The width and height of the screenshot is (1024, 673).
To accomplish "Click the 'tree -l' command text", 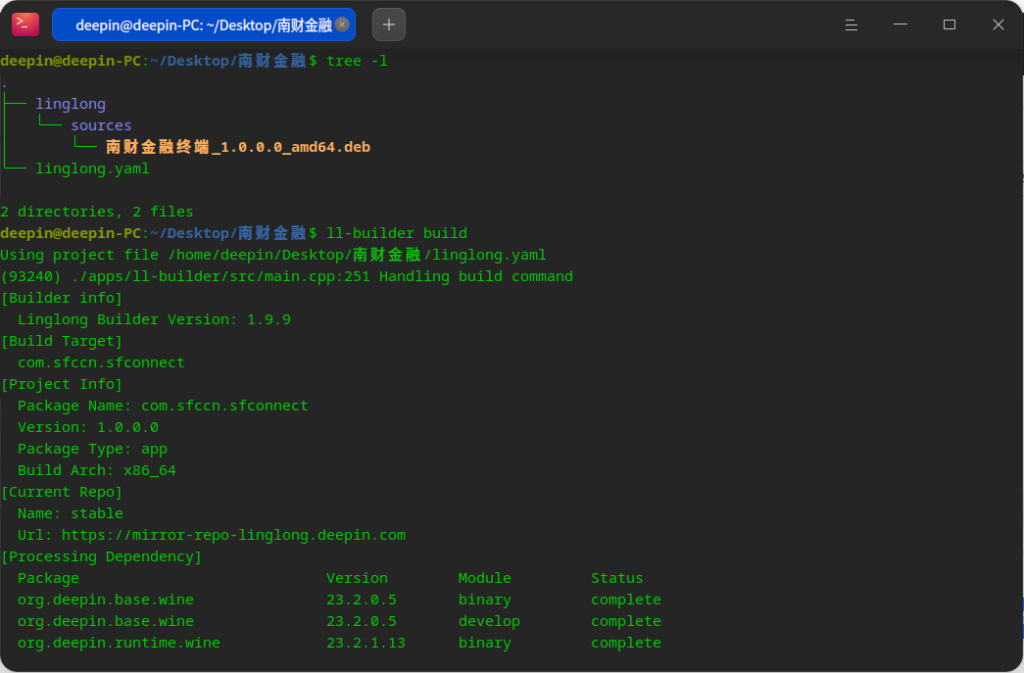I will tap(357, 61).
